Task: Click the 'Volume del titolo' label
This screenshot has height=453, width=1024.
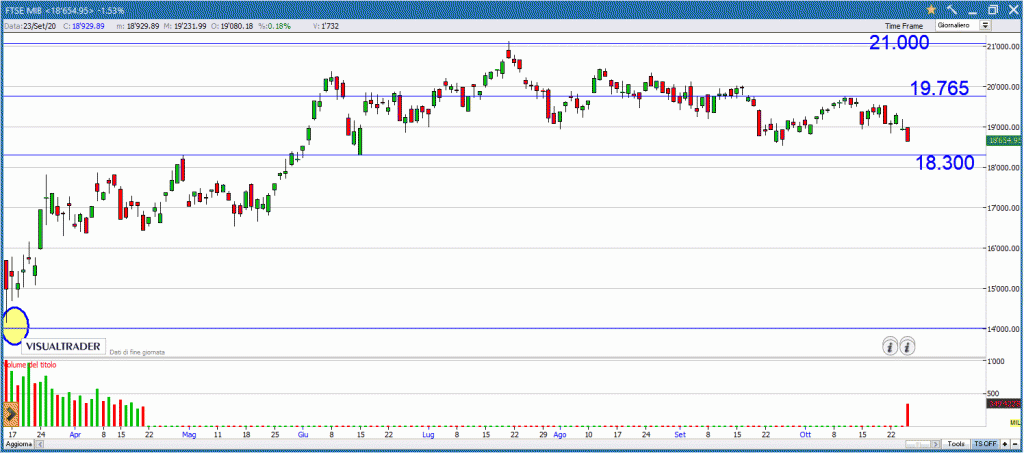Action: coord(30,365)
